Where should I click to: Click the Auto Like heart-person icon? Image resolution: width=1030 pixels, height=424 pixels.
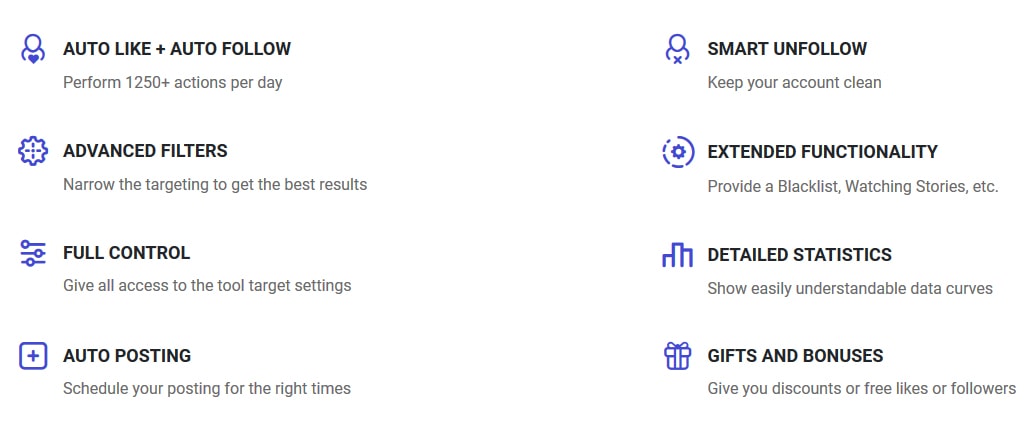tap(33, 49)
